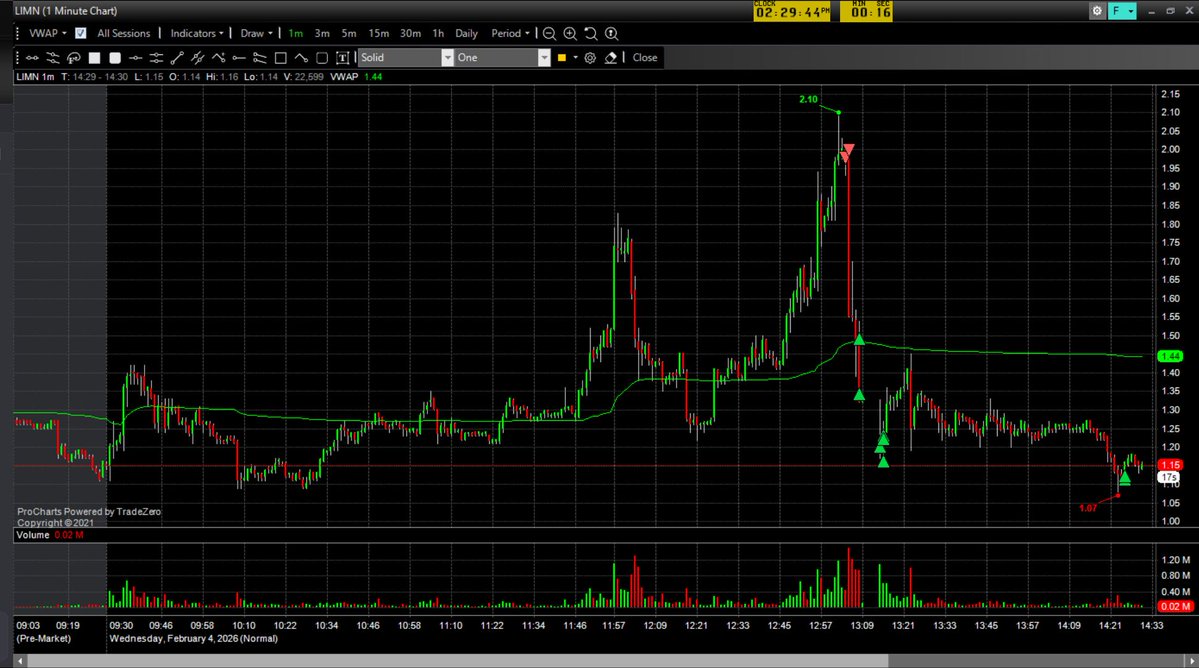This screenshot has height=668, width=1199.
Task: Click the horizontal chart scrollbar thumb
Action: (458, 661)
